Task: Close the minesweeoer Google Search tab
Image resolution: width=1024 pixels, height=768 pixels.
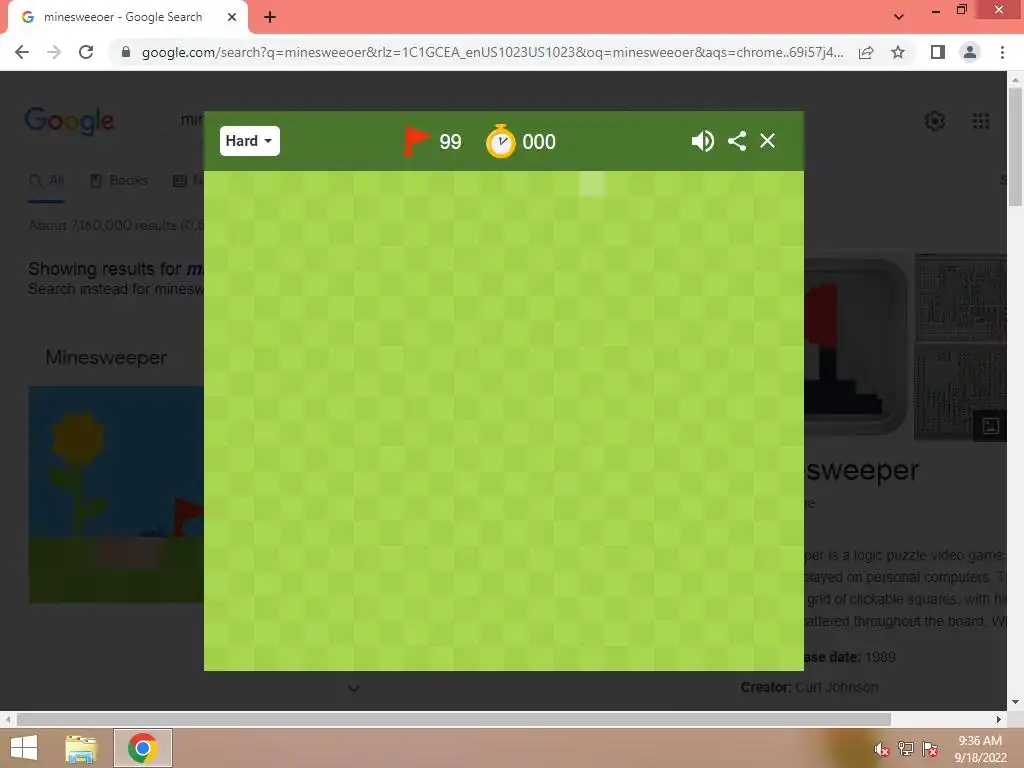Action: click(232, 17)
